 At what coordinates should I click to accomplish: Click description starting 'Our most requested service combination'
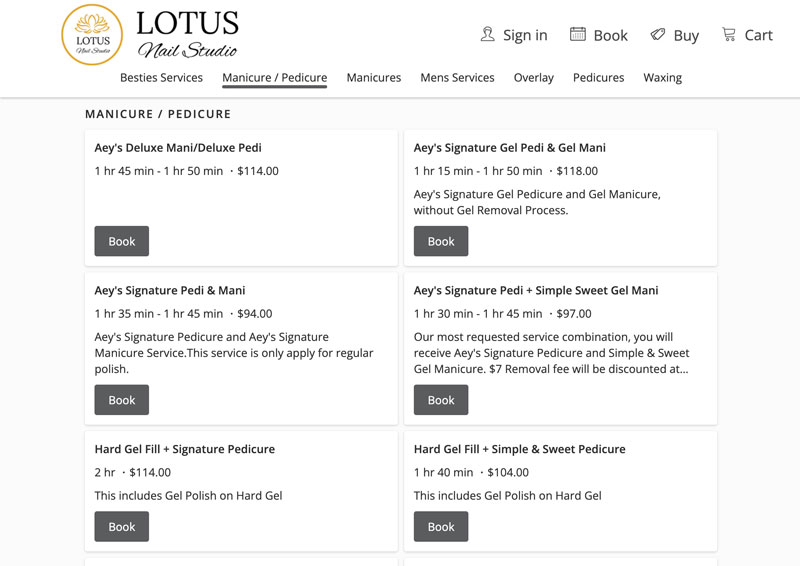click(x=551, y=353)
